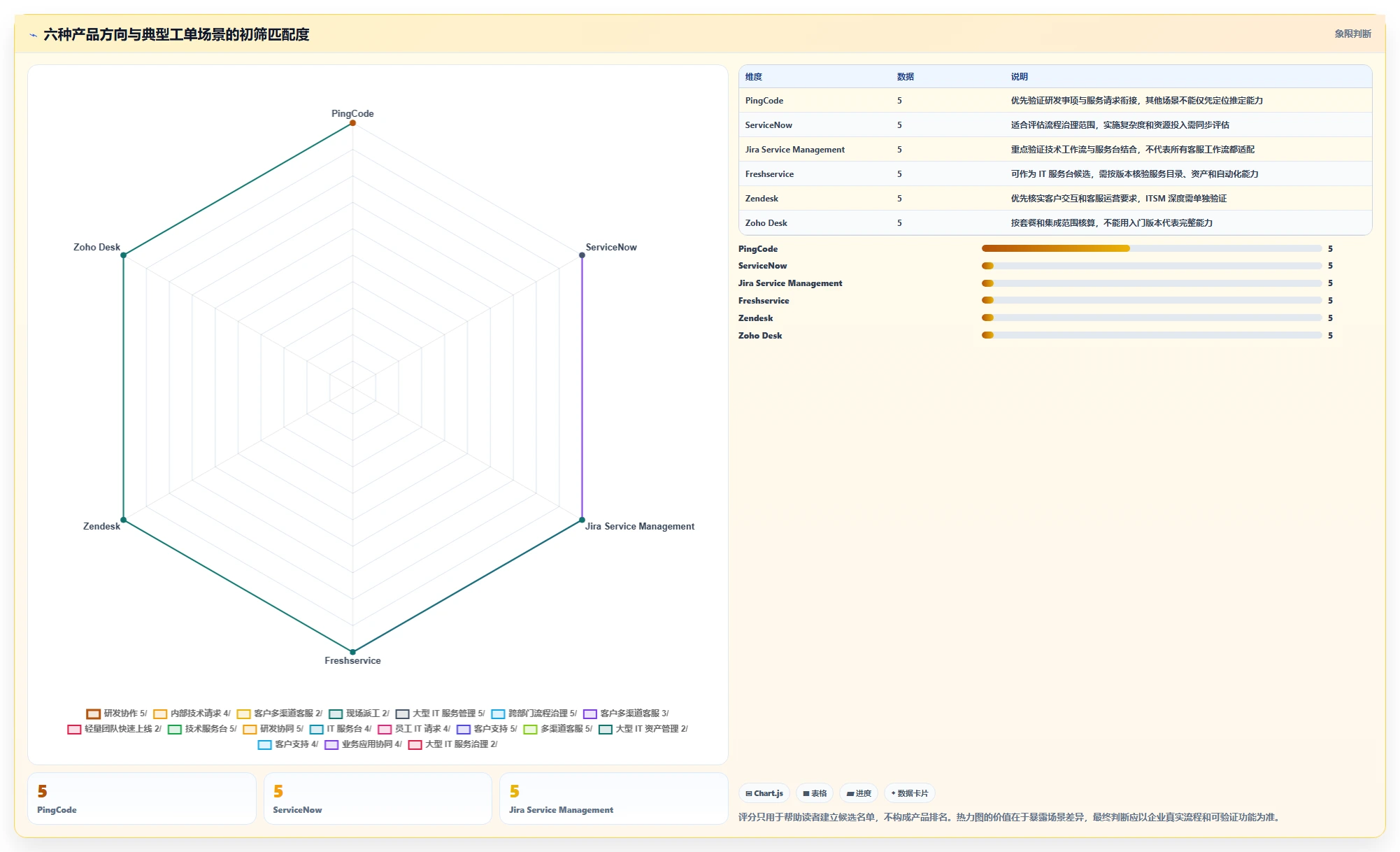The width and height of the screenshot is (1400, 852).
Task: Toggle the 轻量团队快速上线 2/ legend series
Action: pyautogui.click(x=115, y=729)
